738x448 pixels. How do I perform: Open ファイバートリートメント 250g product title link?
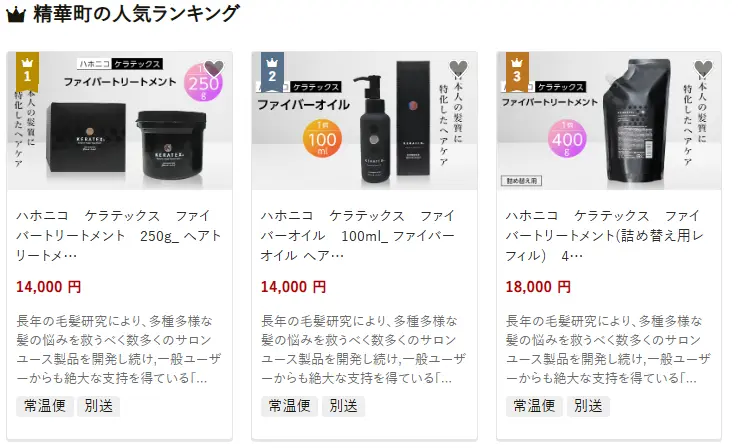coord(119,235)
